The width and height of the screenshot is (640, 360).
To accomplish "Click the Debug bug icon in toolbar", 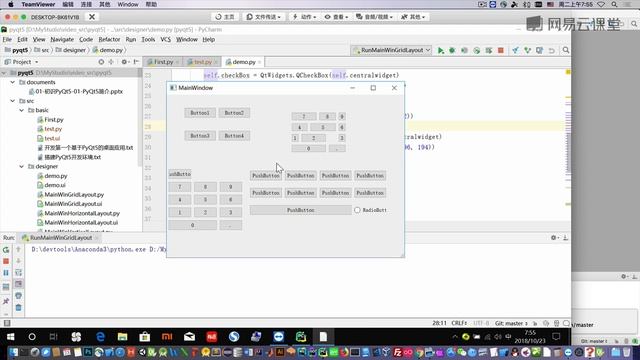I will click(x=452, y=50).
